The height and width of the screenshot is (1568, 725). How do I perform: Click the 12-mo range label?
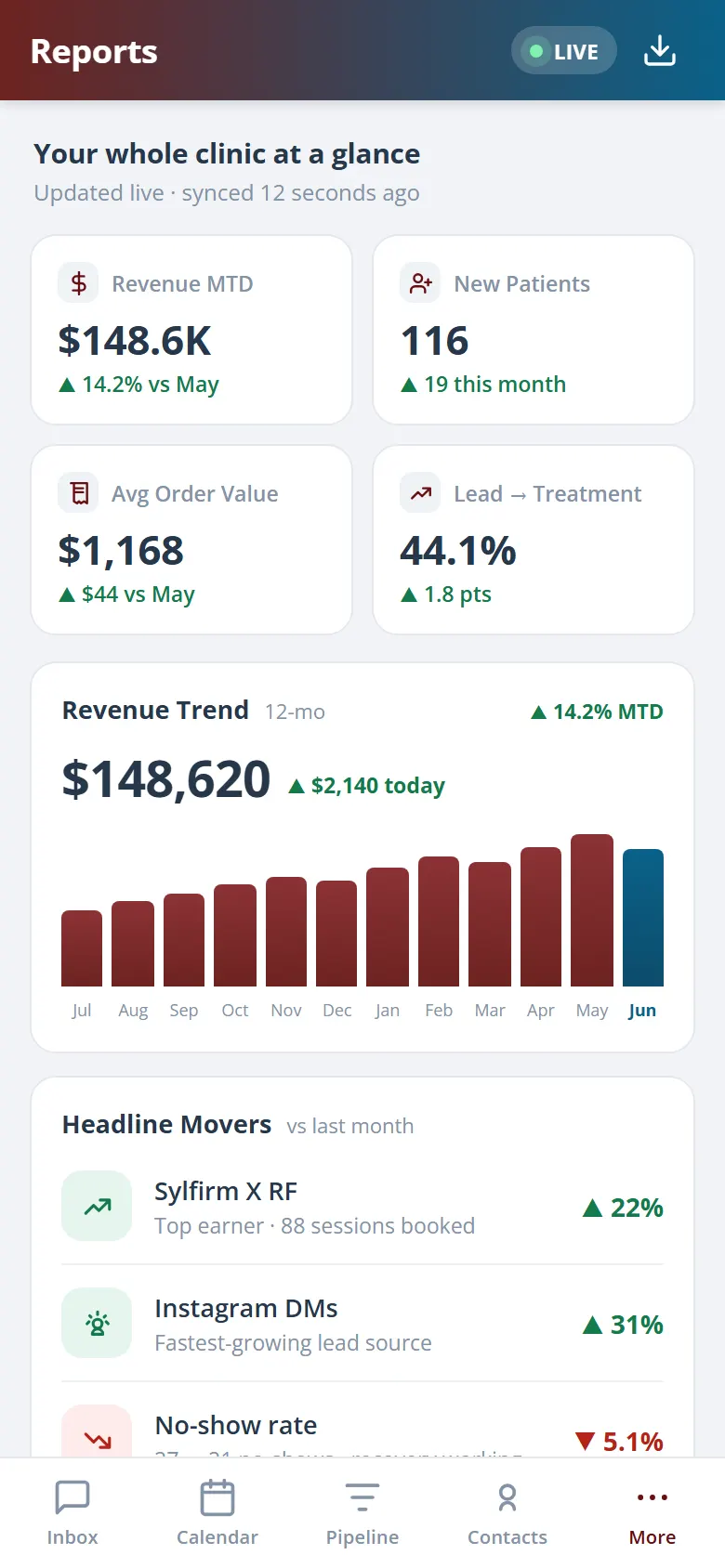coord(295,712)
